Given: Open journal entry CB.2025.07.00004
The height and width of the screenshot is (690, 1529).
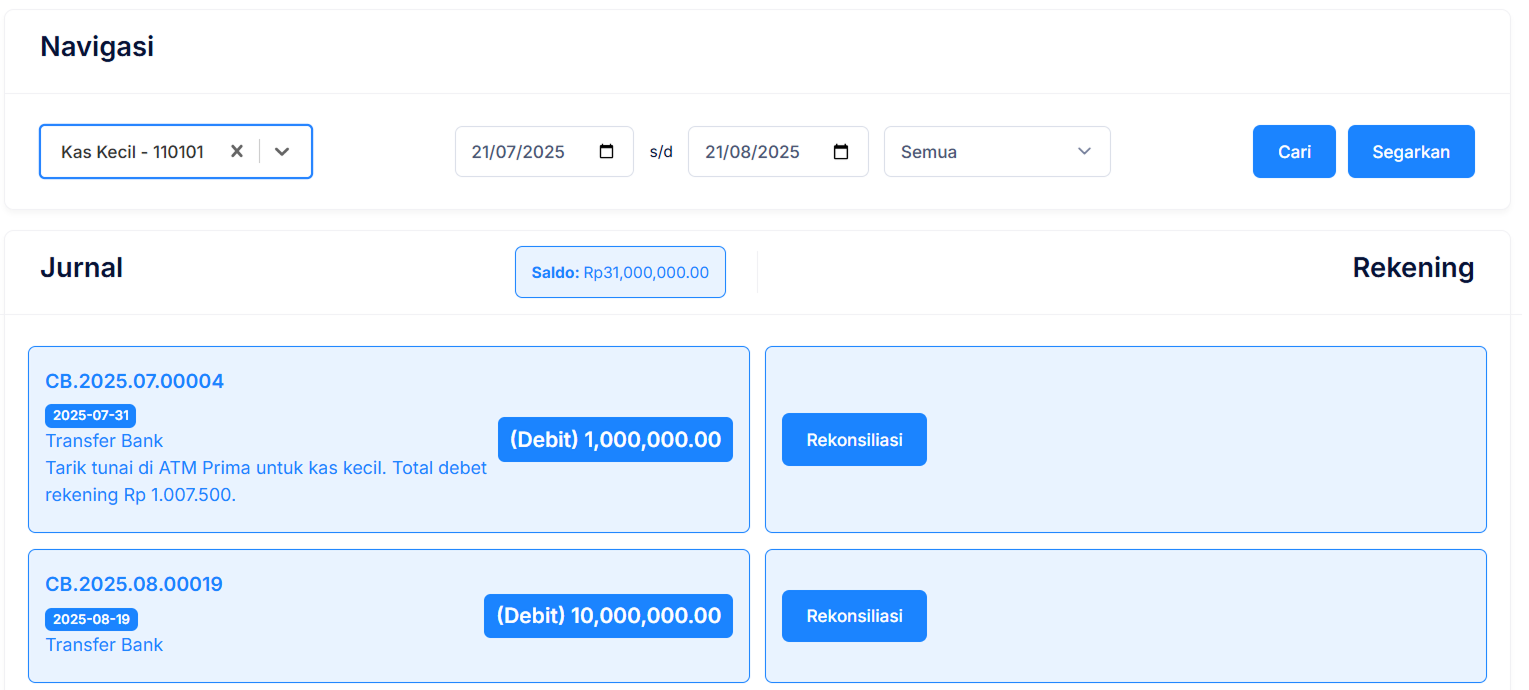Looking at the screenshot, I should tap(135, 381).
